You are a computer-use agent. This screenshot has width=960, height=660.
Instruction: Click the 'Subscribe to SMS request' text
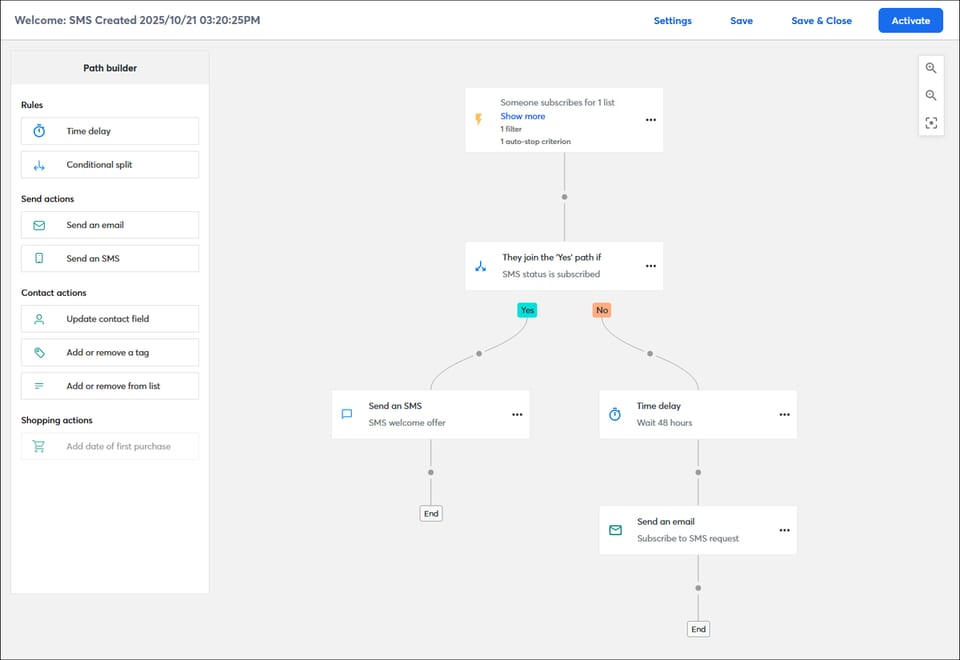pyautogui.click(x=688, y=539)
